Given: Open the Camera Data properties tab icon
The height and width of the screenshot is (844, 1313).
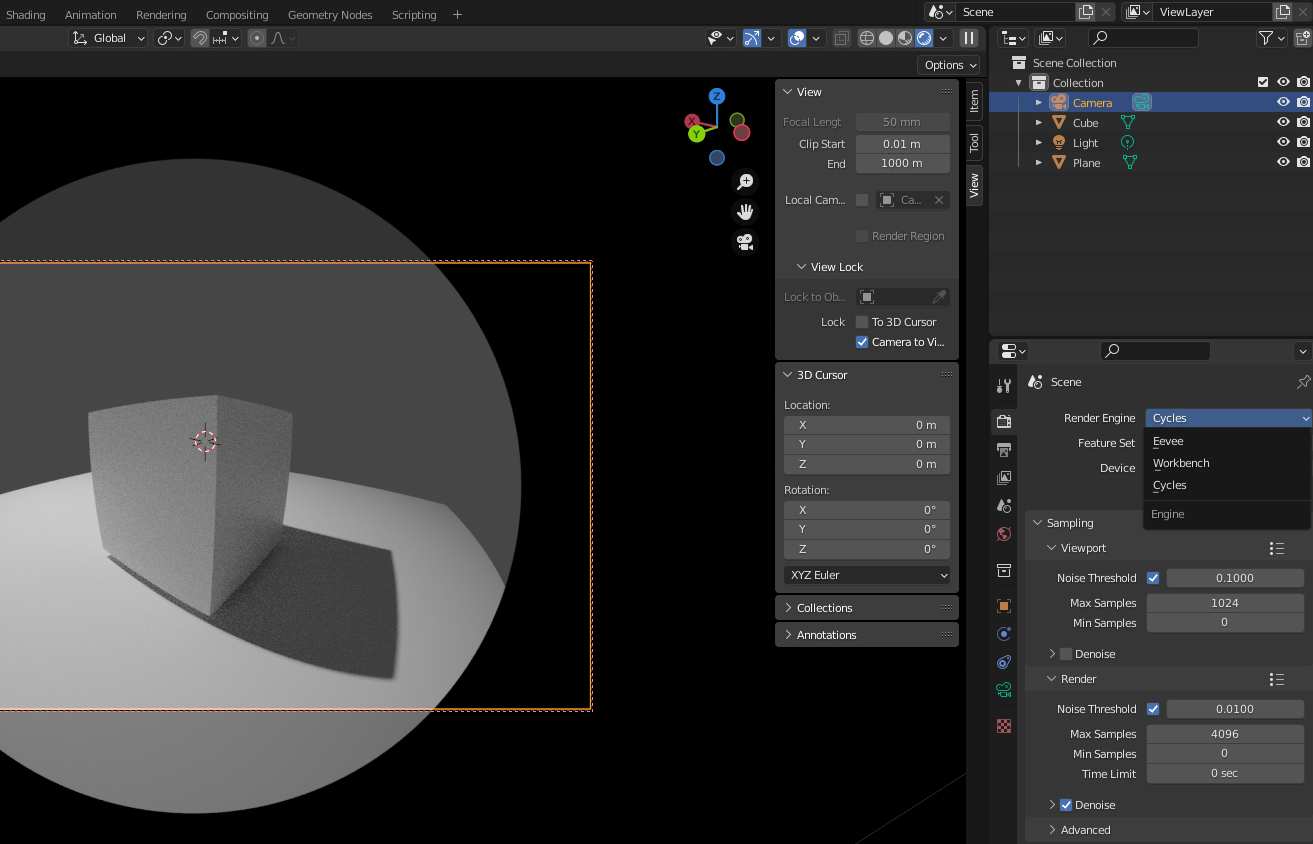Looking at the screenshot, I should coord(1004,690).
